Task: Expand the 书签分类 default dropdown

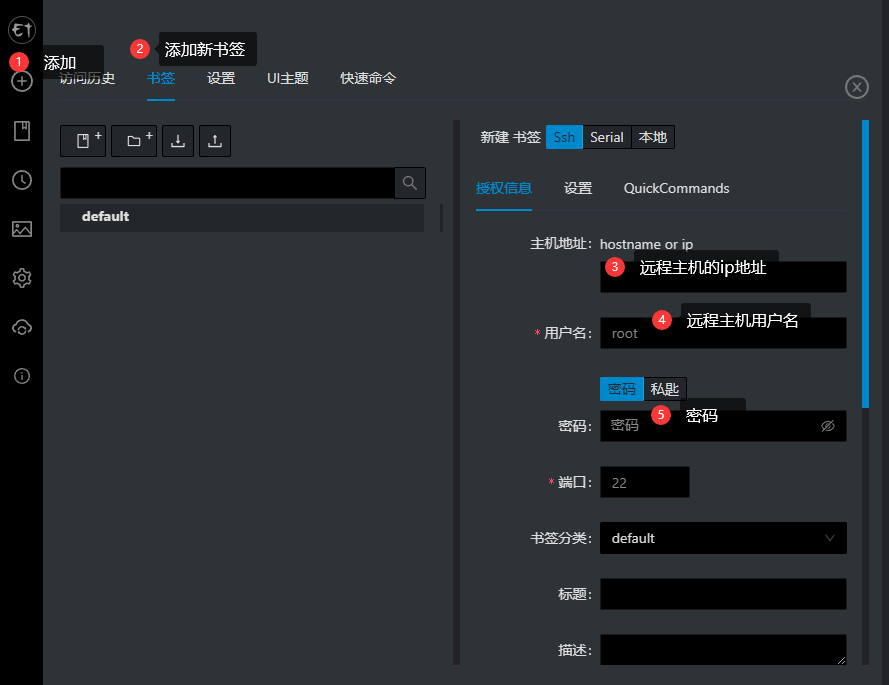Action: [723, 538]
